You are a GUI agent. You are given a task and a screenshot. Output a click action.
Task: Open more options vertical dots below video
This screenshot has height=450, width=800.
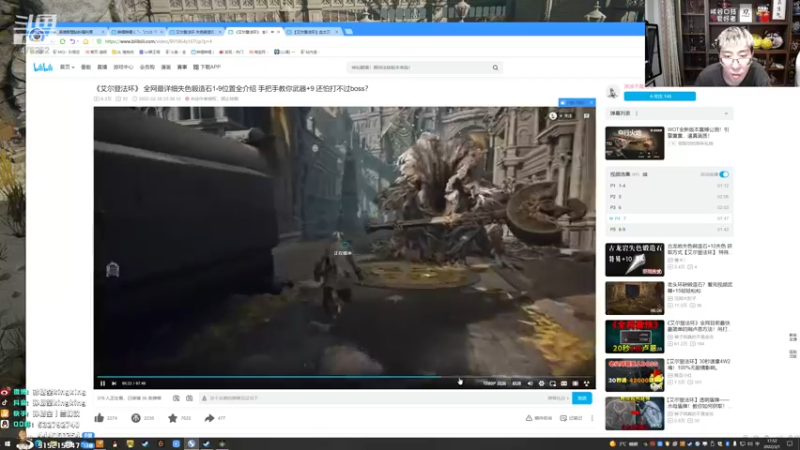pyautogui.click(x=592, y=418)
